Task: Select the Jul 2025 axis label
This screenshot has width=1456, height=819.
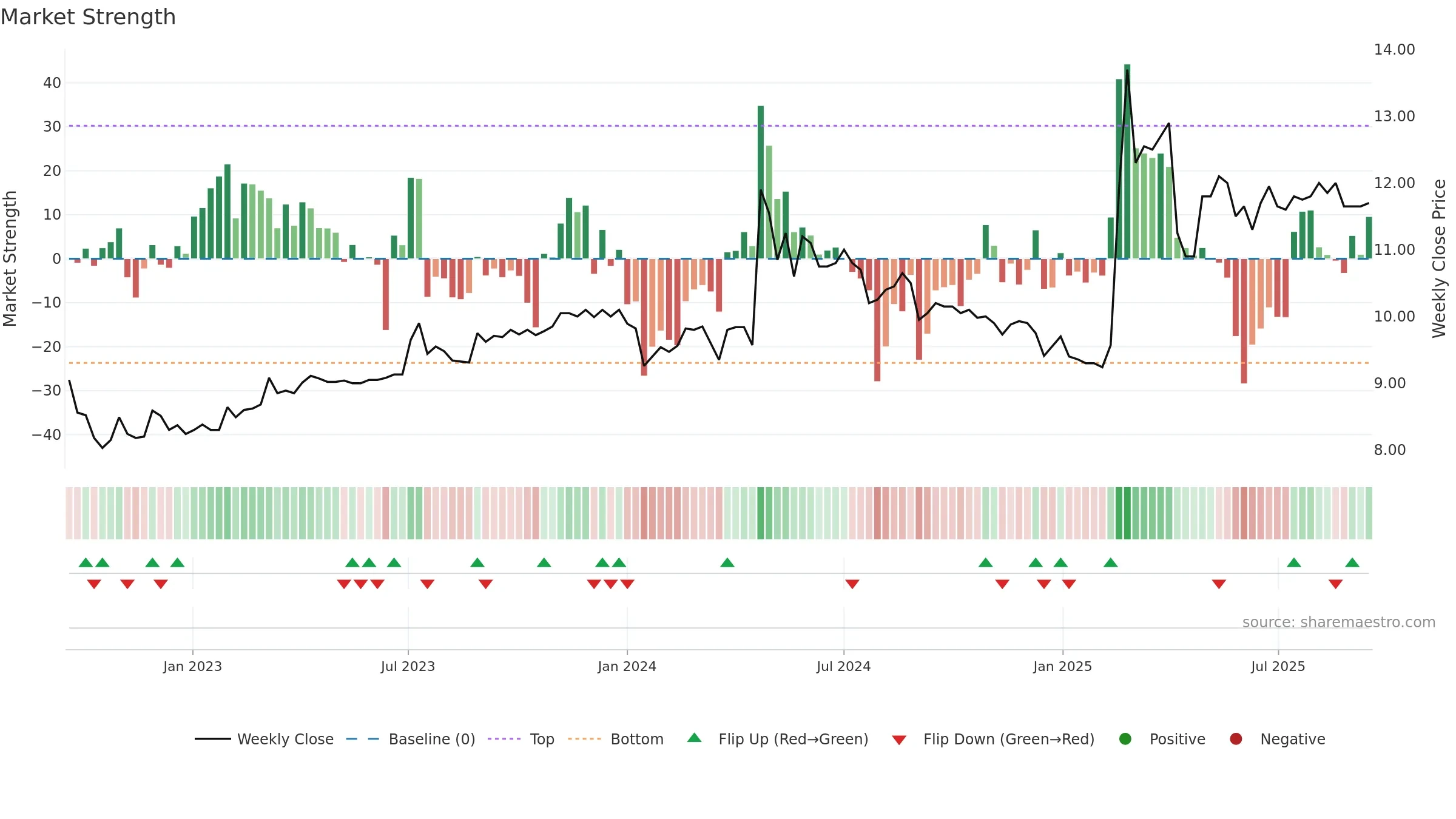Action: coord(1278,666)
